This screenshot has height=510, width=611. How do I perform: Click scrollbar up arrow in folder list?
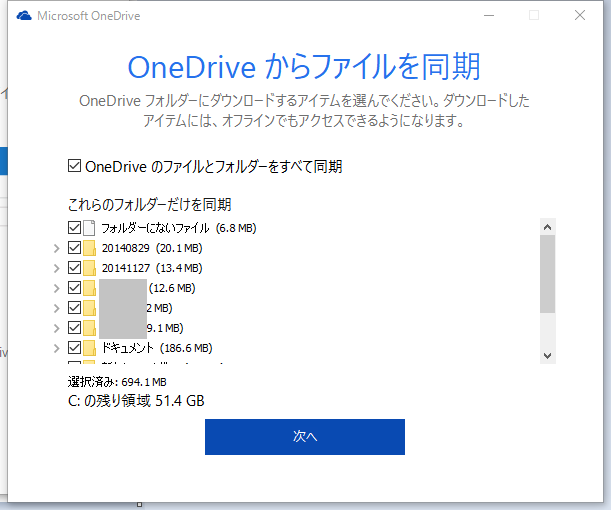(x=547, y=227)
